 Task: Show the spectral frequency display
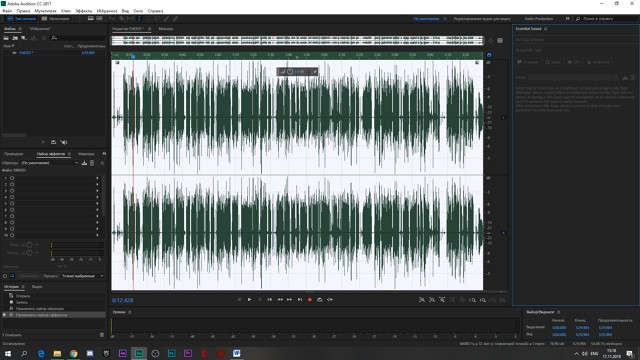click(x=91, y=19)
